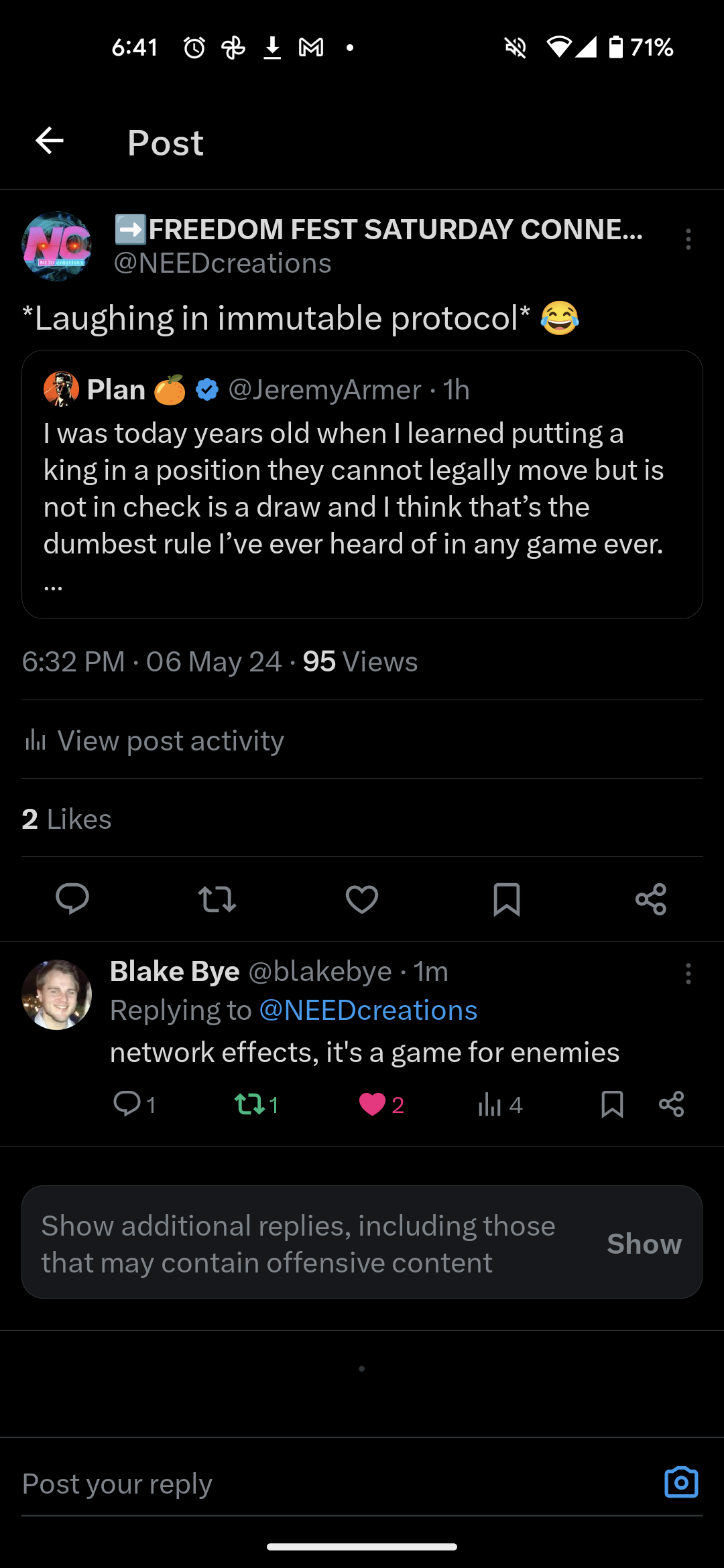Open Blake Bye reply's three-dot menu
Image resolution: width=724 pixels, height=1568 pixels.
(688, 974)
